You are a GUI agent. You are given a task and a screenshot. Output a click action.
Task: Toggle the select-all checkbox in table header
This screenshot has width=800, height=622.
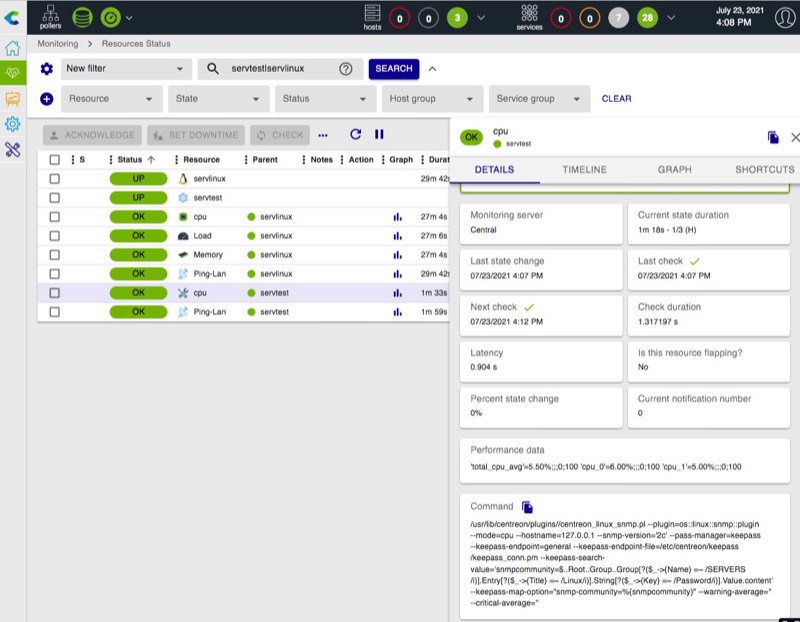[55, 160]
